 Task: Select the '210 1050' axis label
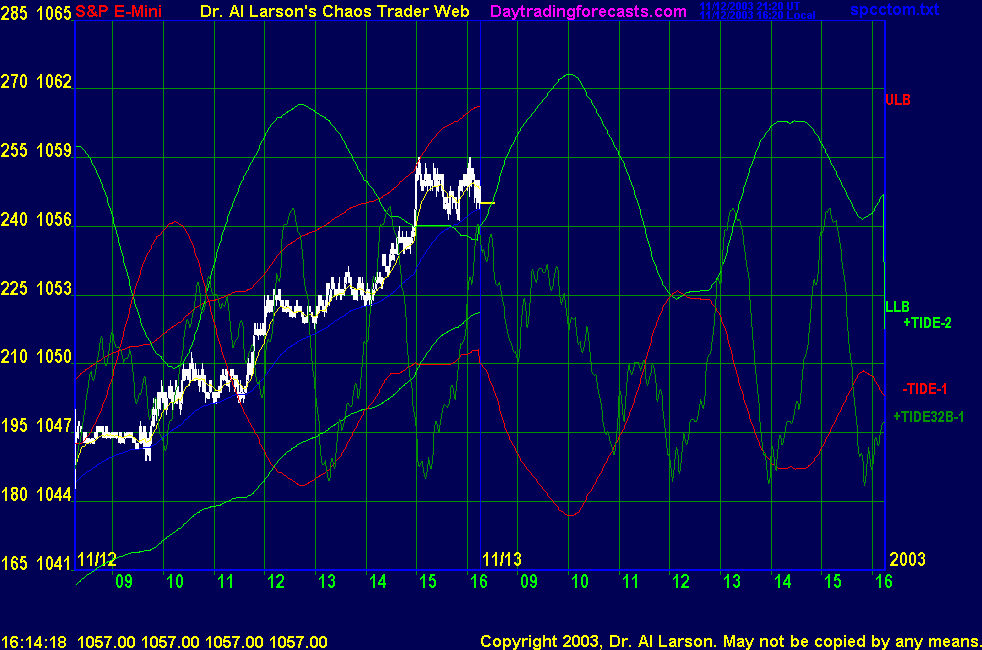(x=36, y=357)
